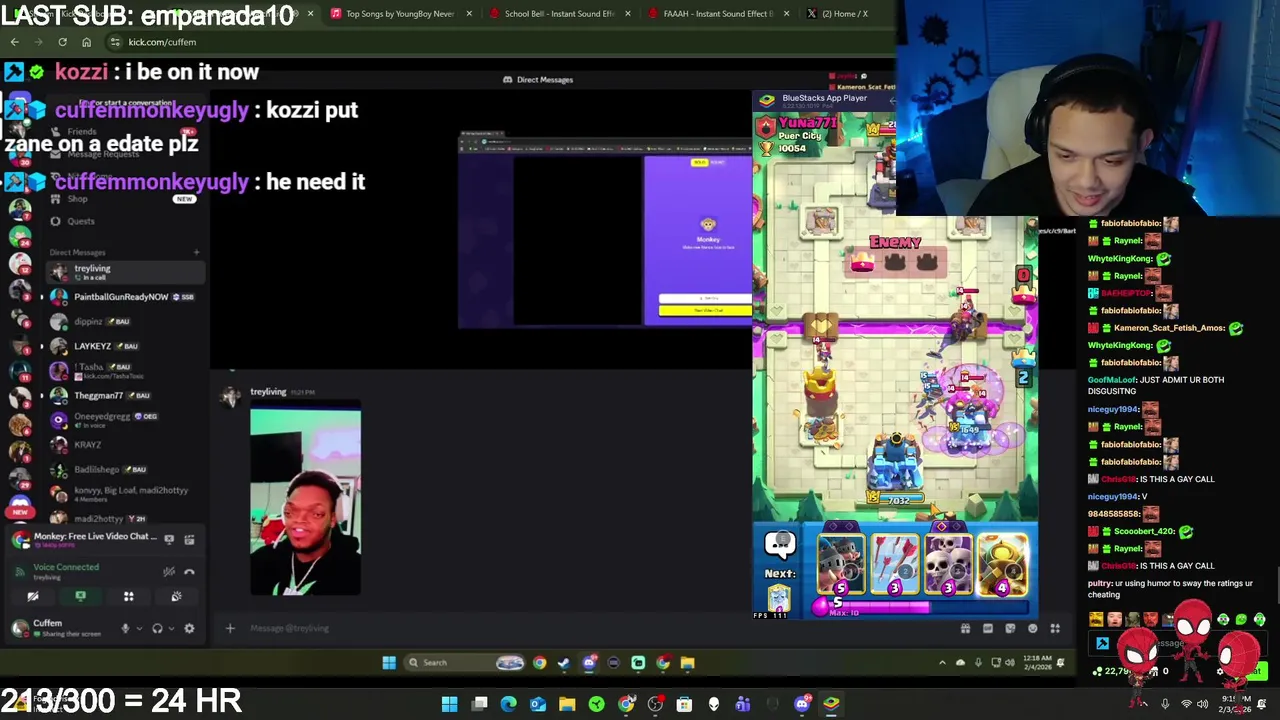Open BlueStacks from bottom taskbar
The width and height of the screenshot is (1280, 720).
pyautogui.click(x=831, y=704)
